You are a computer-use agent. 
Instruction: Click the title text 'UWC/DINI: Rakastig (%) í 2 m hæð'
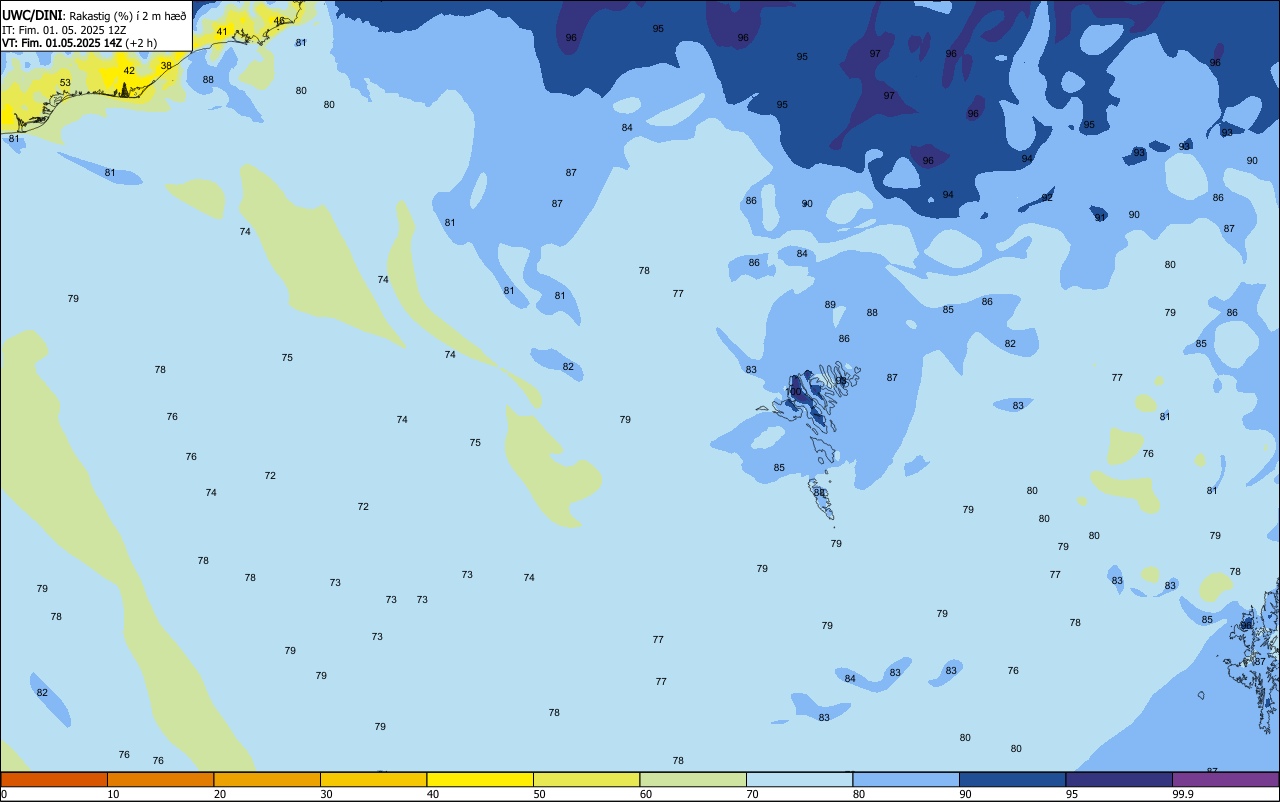tap(94, 15)
